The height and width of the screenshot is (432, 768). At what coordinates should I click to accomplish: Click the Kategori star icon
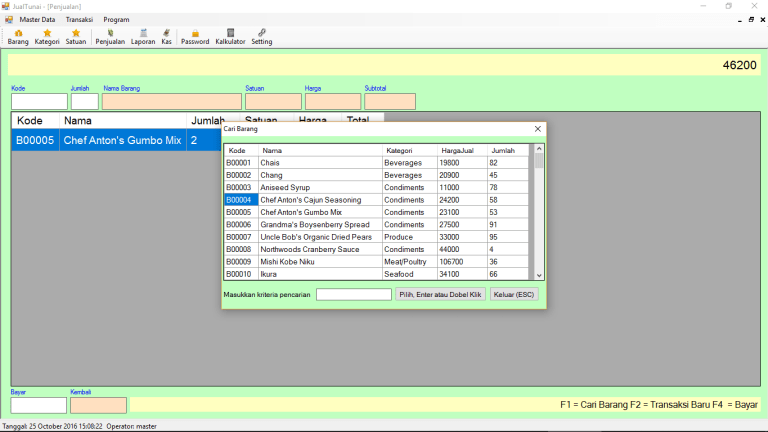pyautogui.click(x=47, y=37)
